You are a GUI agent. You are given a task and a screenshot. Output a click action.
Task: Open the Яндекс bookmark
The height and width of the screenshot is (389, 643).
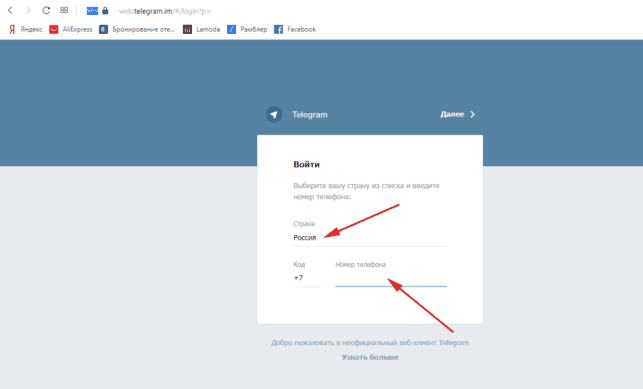pyautogui.click(x=25, y=29)
